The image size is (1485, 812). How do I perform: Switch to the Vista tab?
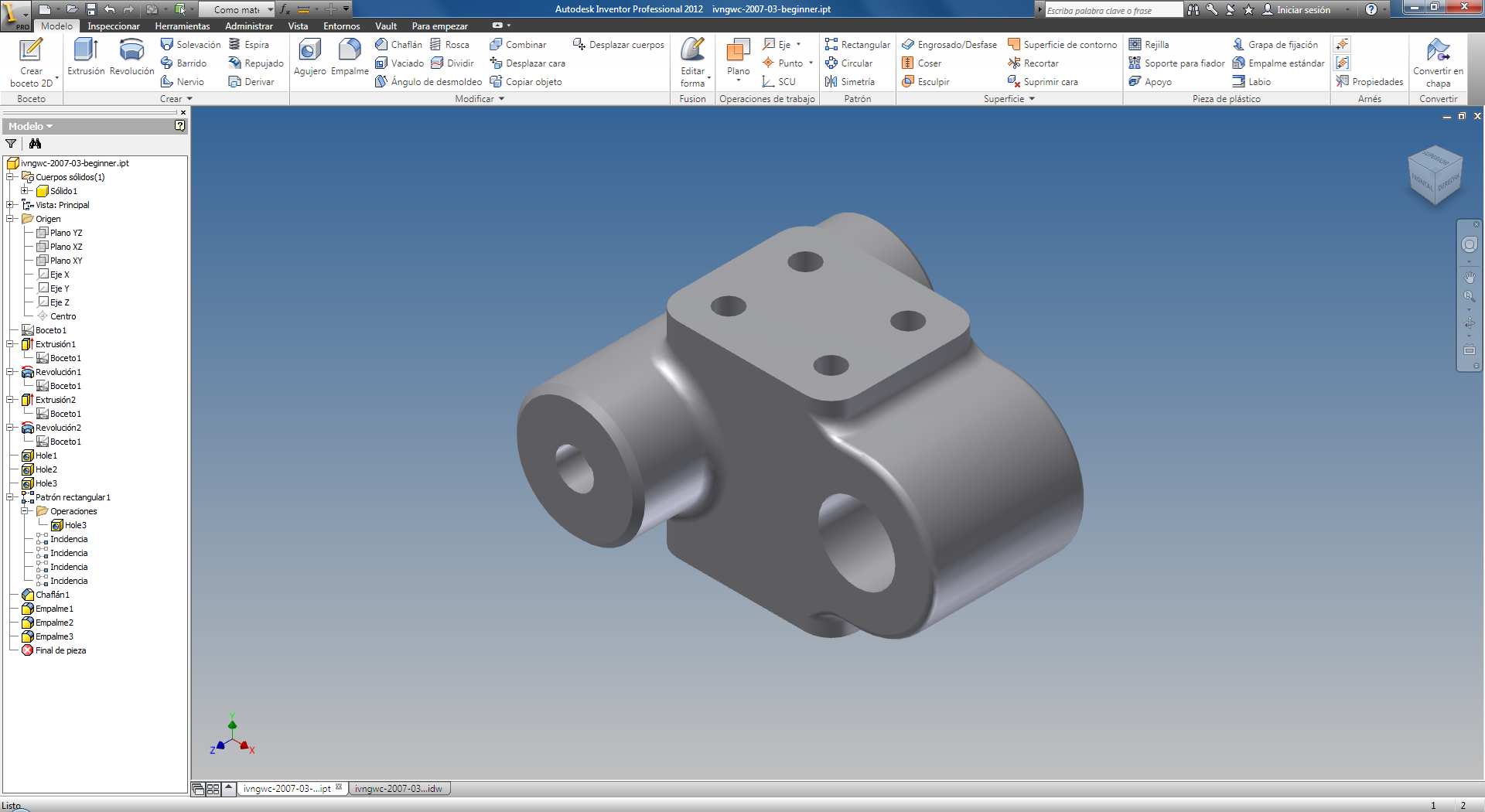[x=298, y=26]
